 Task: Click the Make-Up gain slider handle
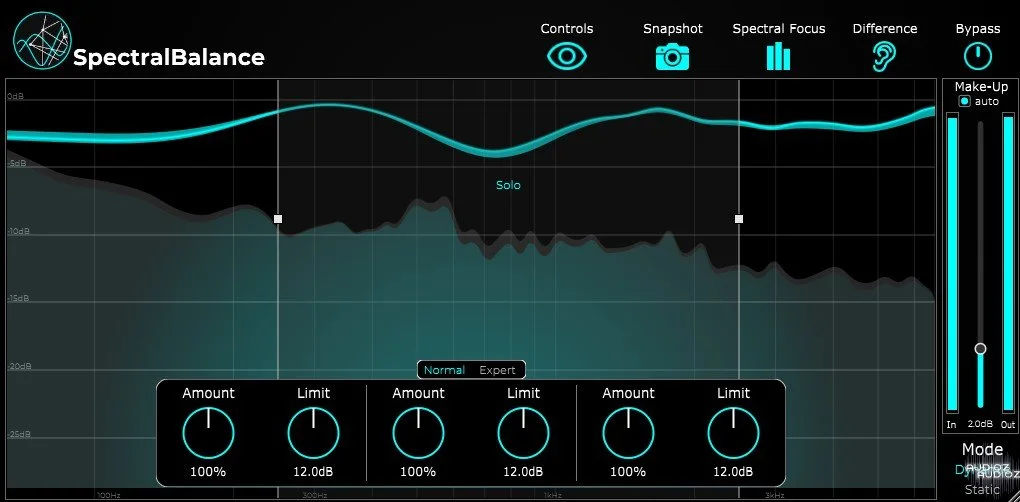[x=980, y=349]
